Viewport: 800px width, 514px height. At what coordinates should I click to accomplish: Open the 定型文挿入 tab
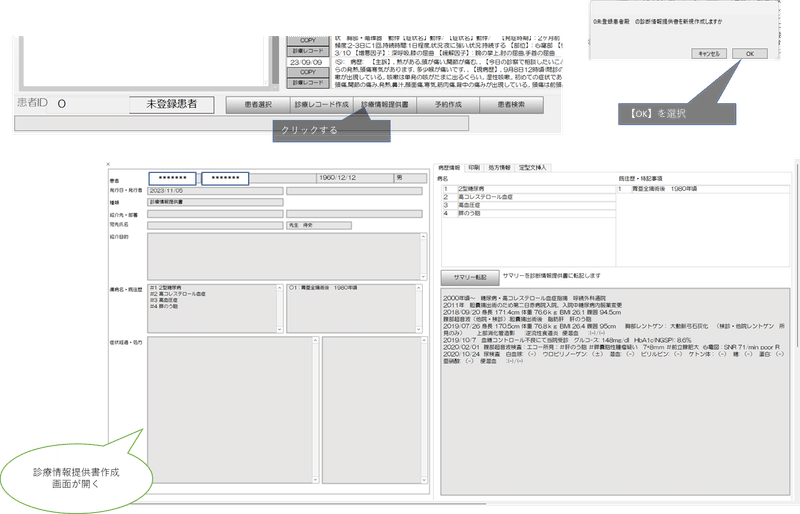click(x=532, y=167)
